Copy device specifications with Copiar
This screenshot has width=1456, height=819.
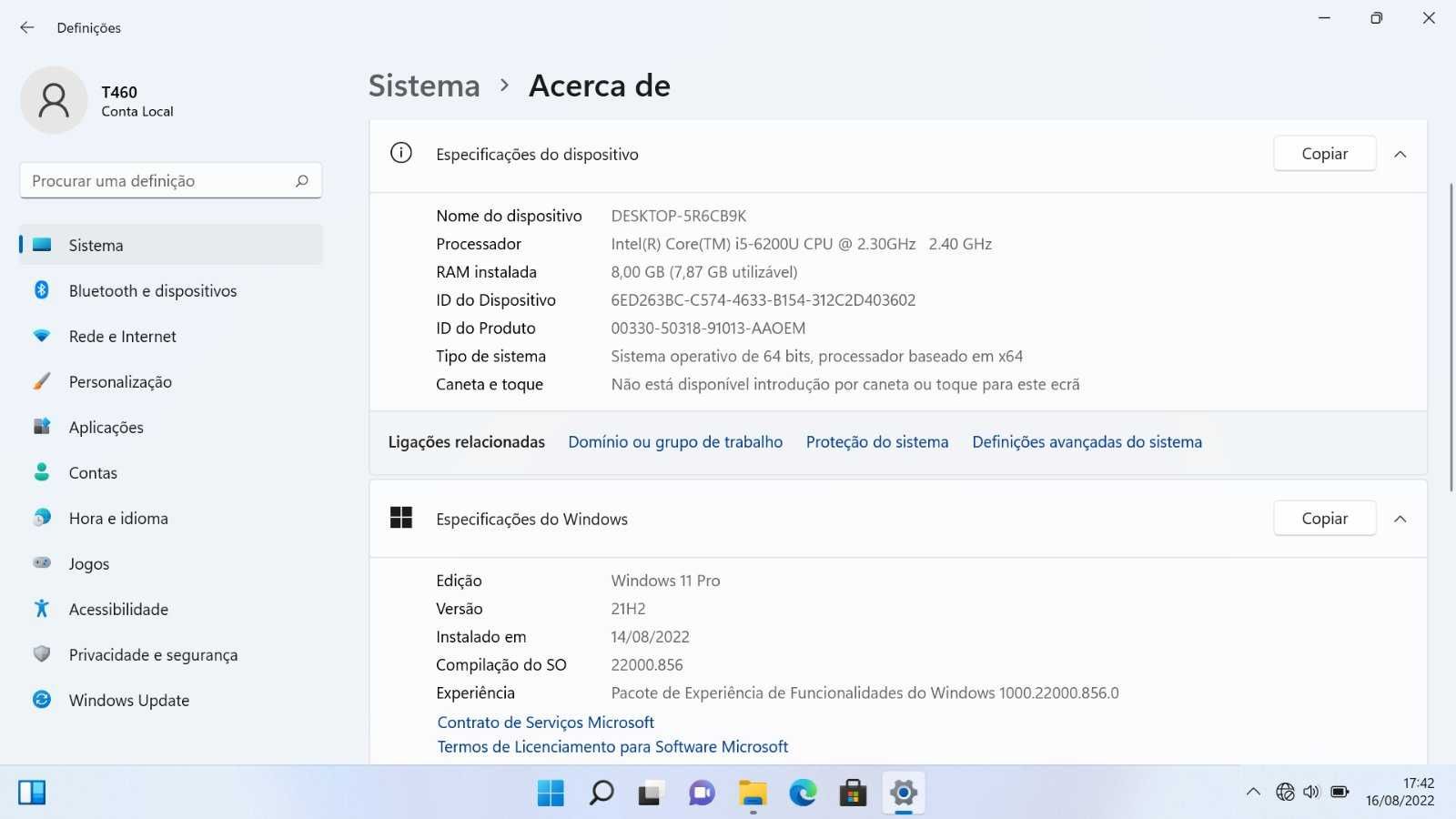[x=1324, y=154]
